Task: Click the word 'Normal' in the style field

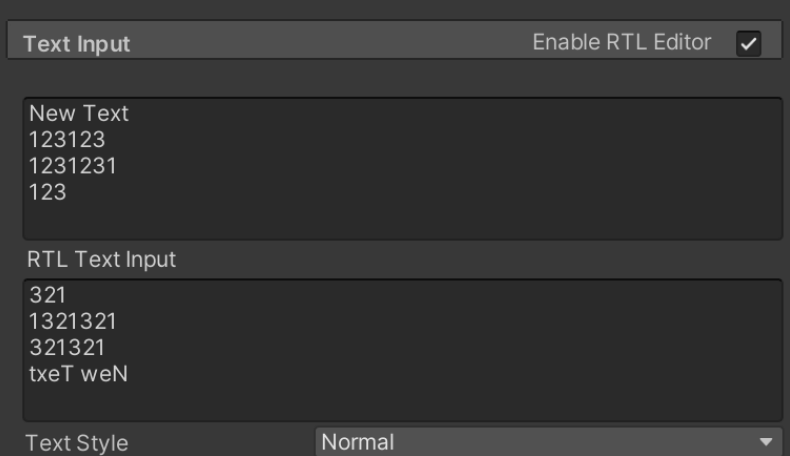Action: pos(358,442)
